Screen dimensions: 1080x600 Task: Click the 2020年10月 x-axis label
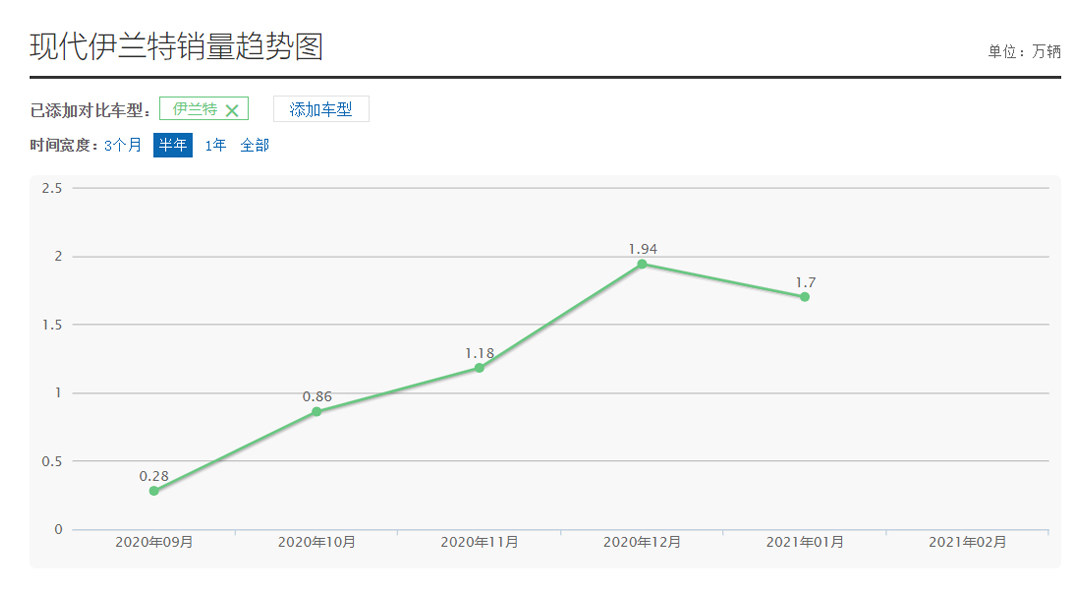317,542
